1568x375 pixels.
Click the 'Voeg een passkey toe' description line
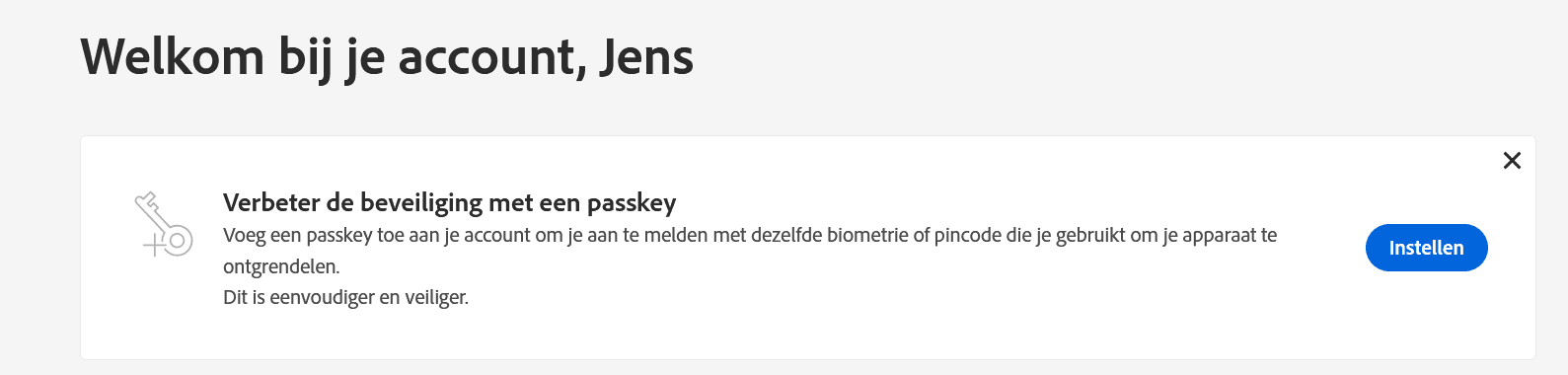[750, 236]
